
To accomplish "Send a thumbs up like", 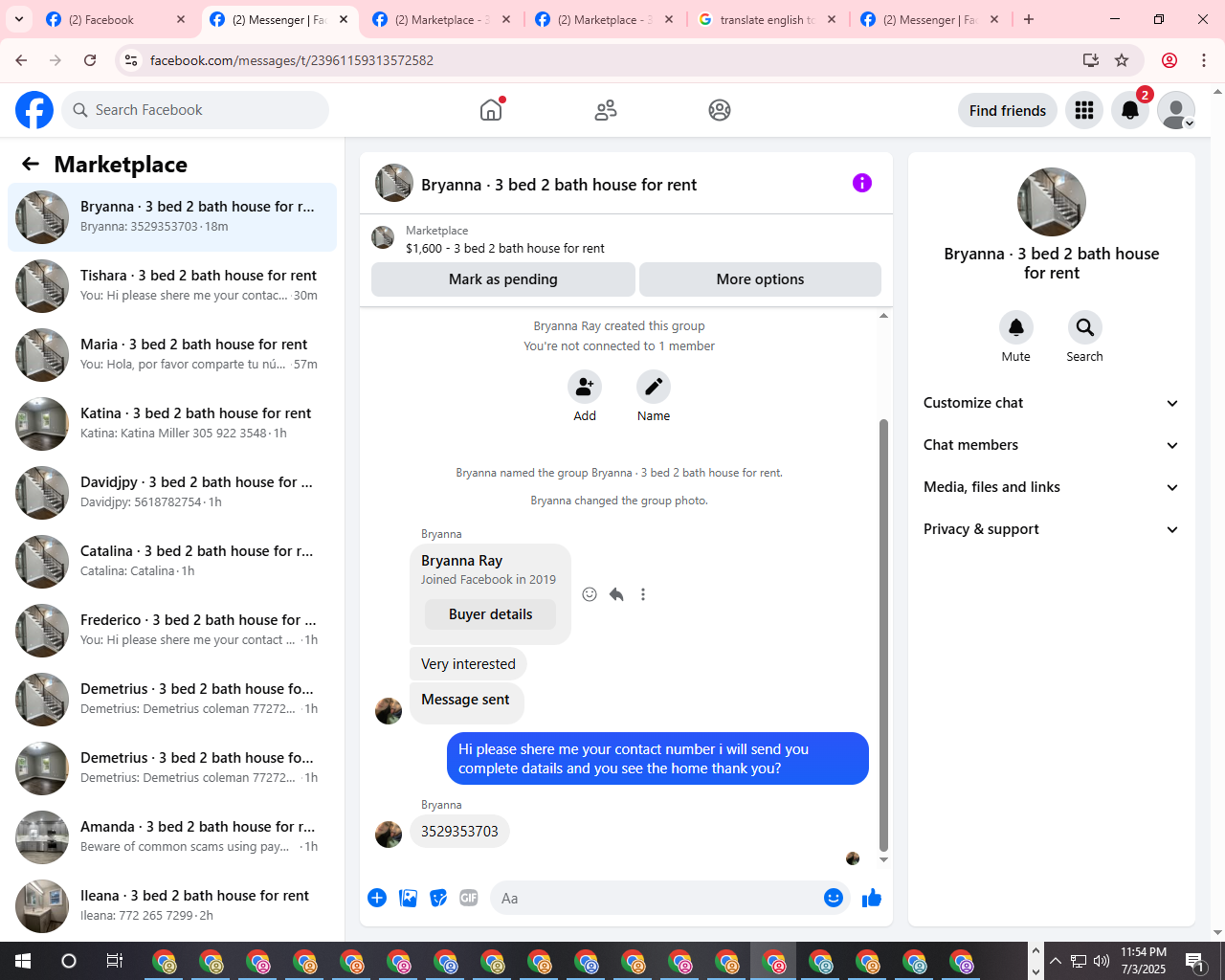I will pyautogui.click(x=872, y=898).
